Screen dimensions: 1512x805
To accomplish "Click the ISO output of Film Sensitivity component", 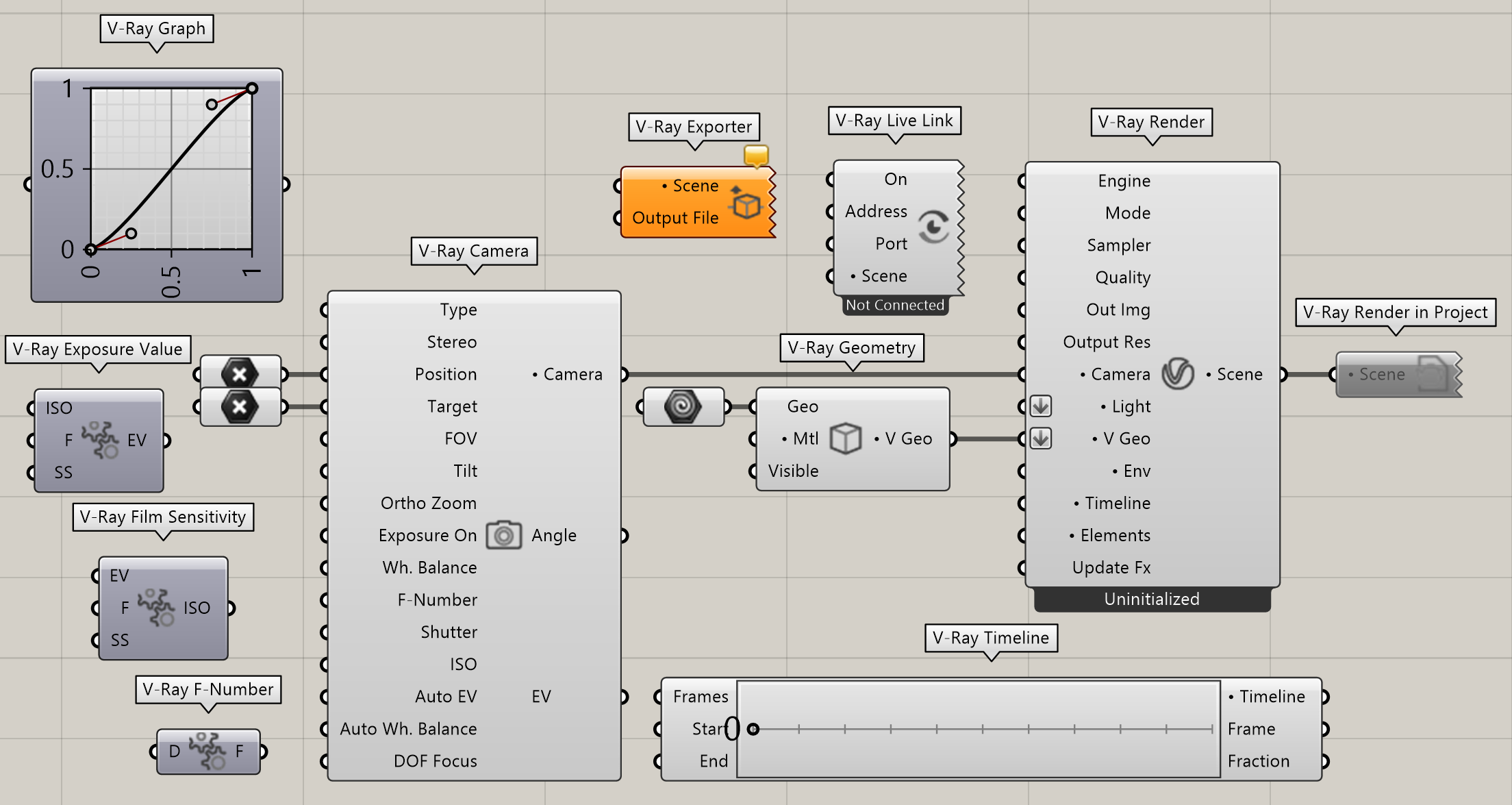I will click(197, 608).
